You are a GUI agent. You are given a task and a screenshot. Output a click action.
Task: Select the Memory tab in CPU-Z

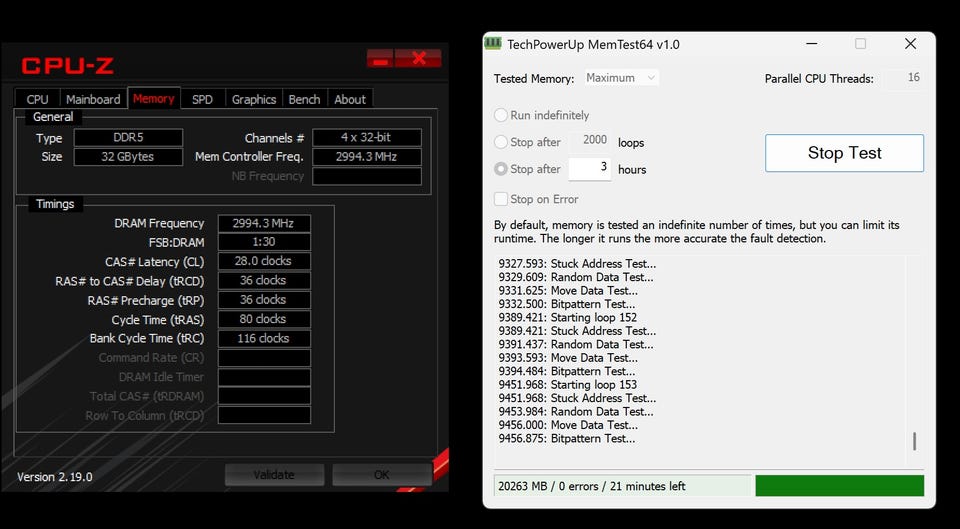coord(154,99)
